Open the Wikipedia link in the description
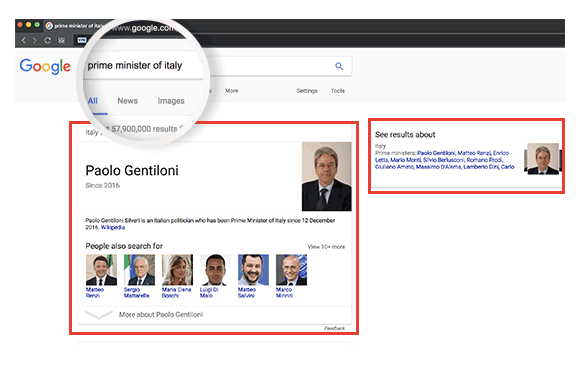The height and width of the screenshot is (382, 581). pyautogui.click(x=113, y=227)
